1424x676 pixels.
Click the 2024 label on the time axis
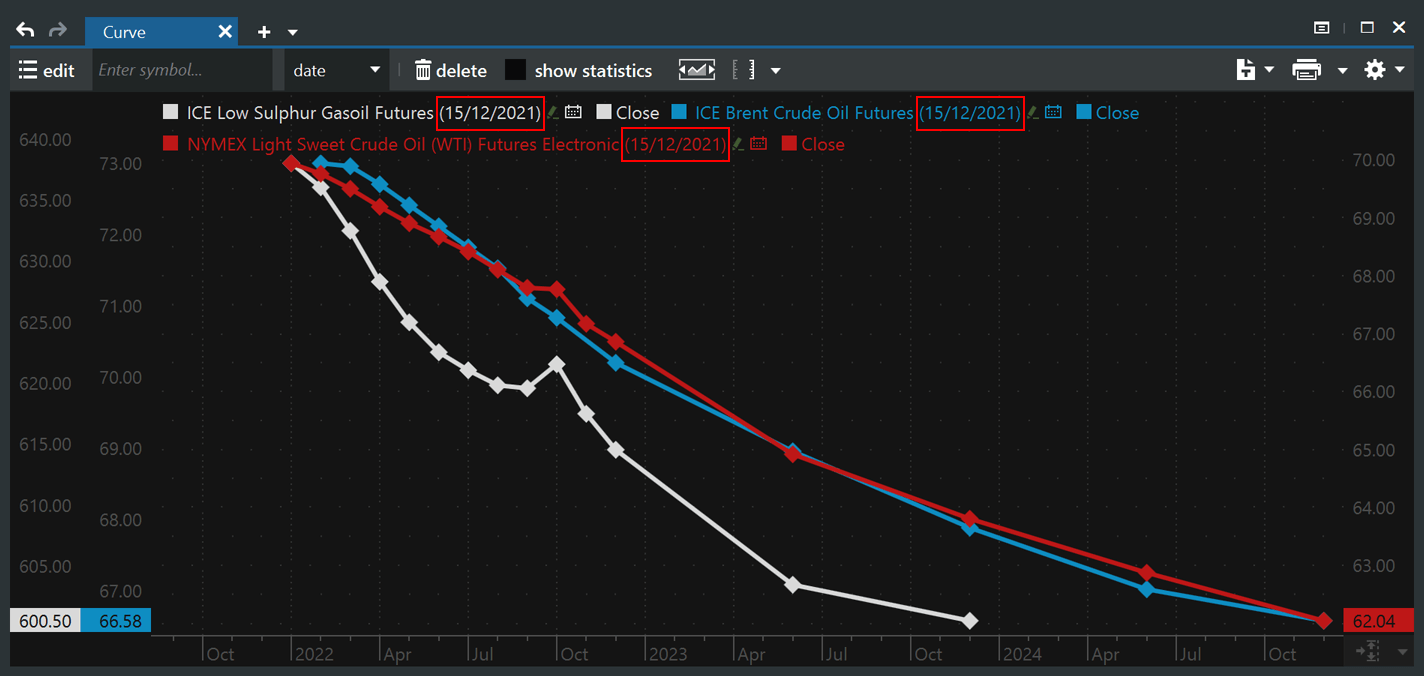click(1023, 654)
